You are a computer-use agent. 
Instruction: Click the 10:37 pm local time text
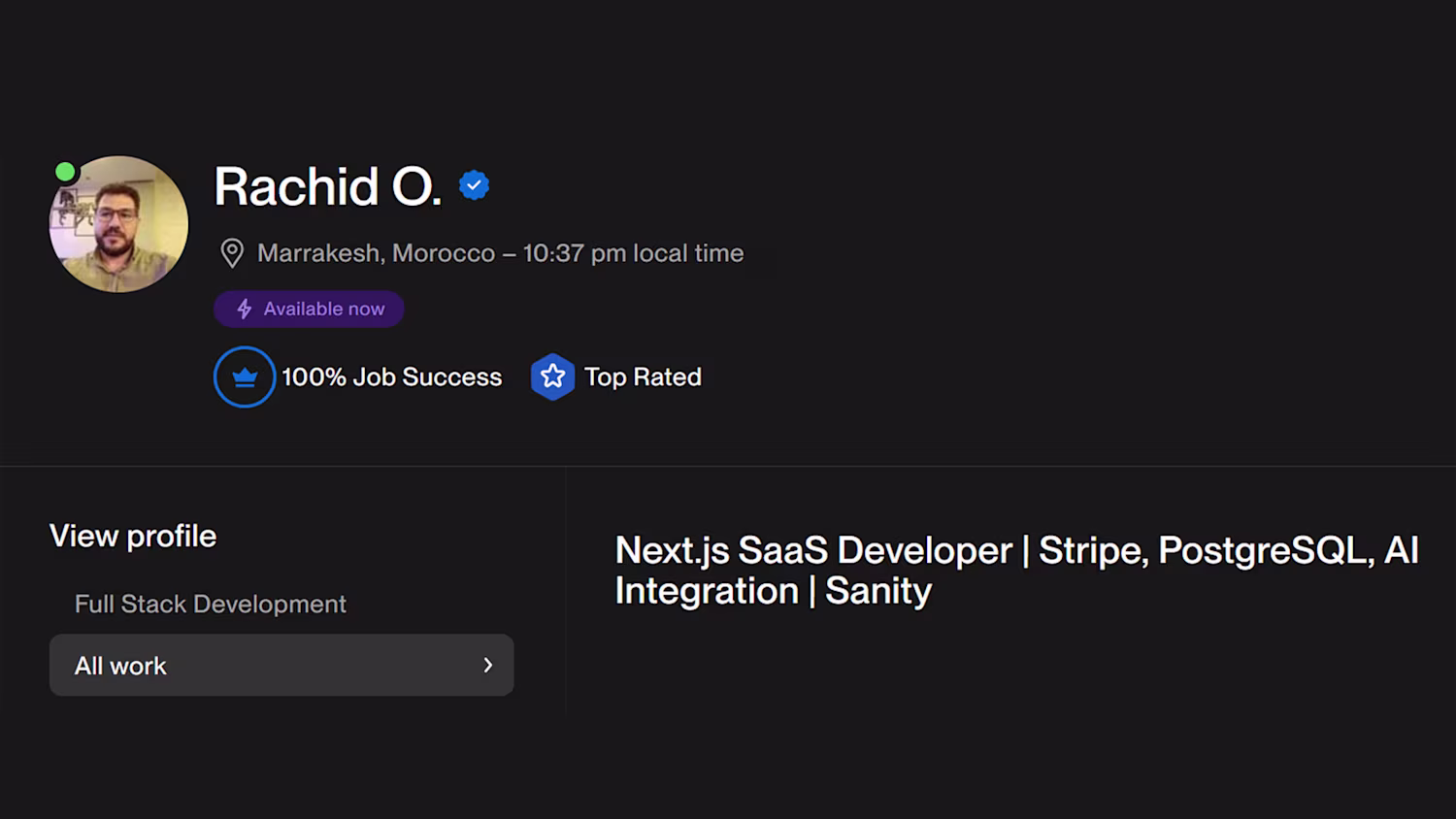tap(633, 253)
